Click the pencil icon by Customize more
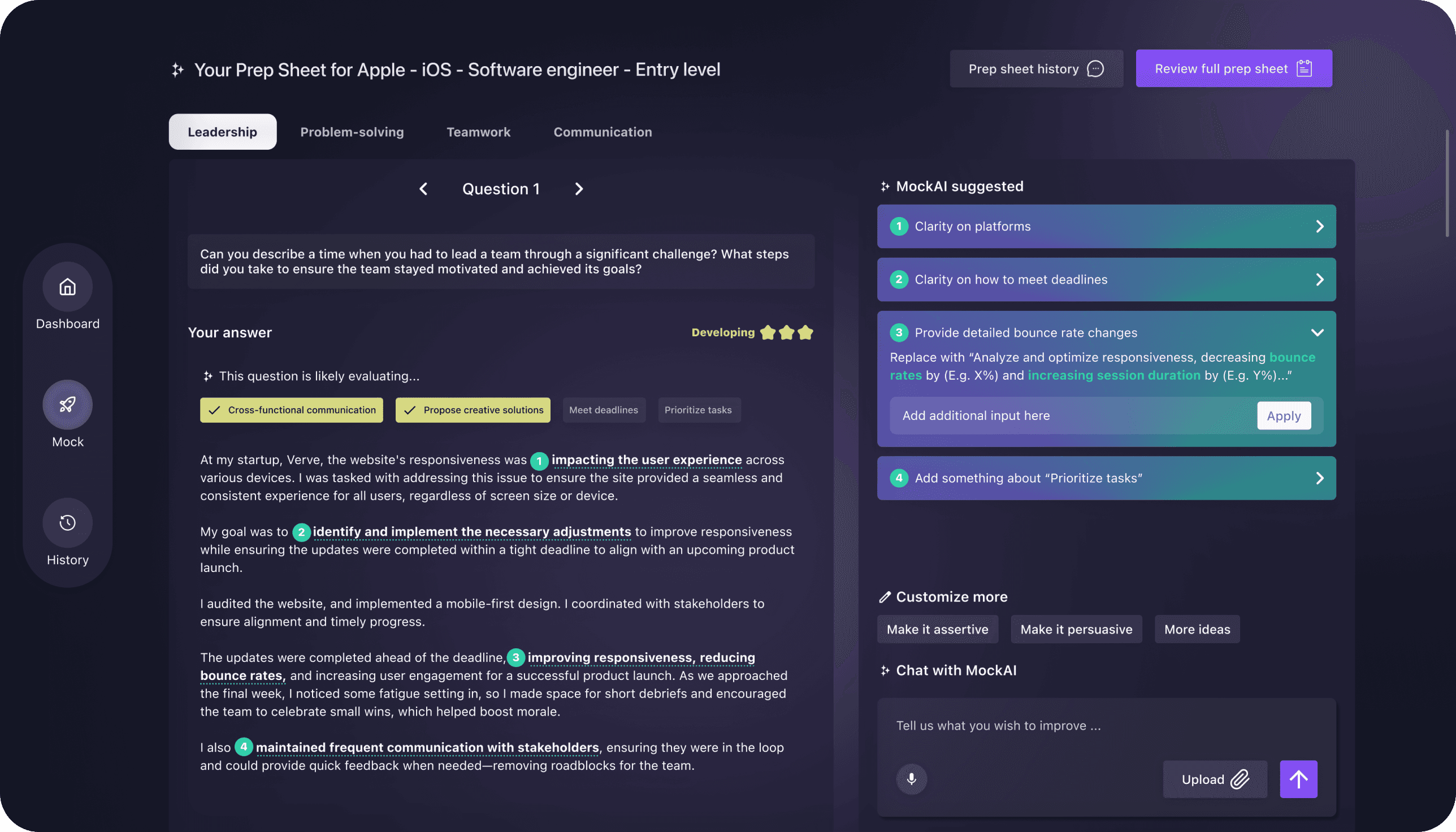 [x=885, y=597]
